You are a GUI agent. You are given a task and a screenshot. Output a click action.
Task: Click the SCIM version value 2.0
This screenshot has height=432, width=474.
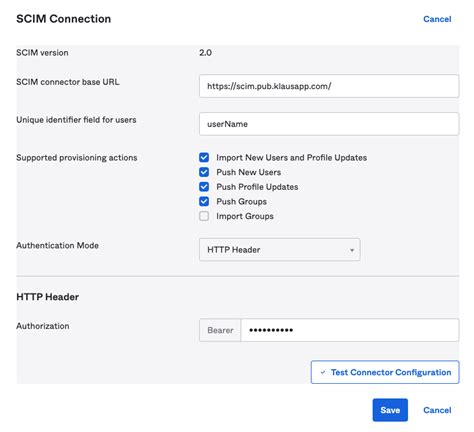tap(205, 53)
